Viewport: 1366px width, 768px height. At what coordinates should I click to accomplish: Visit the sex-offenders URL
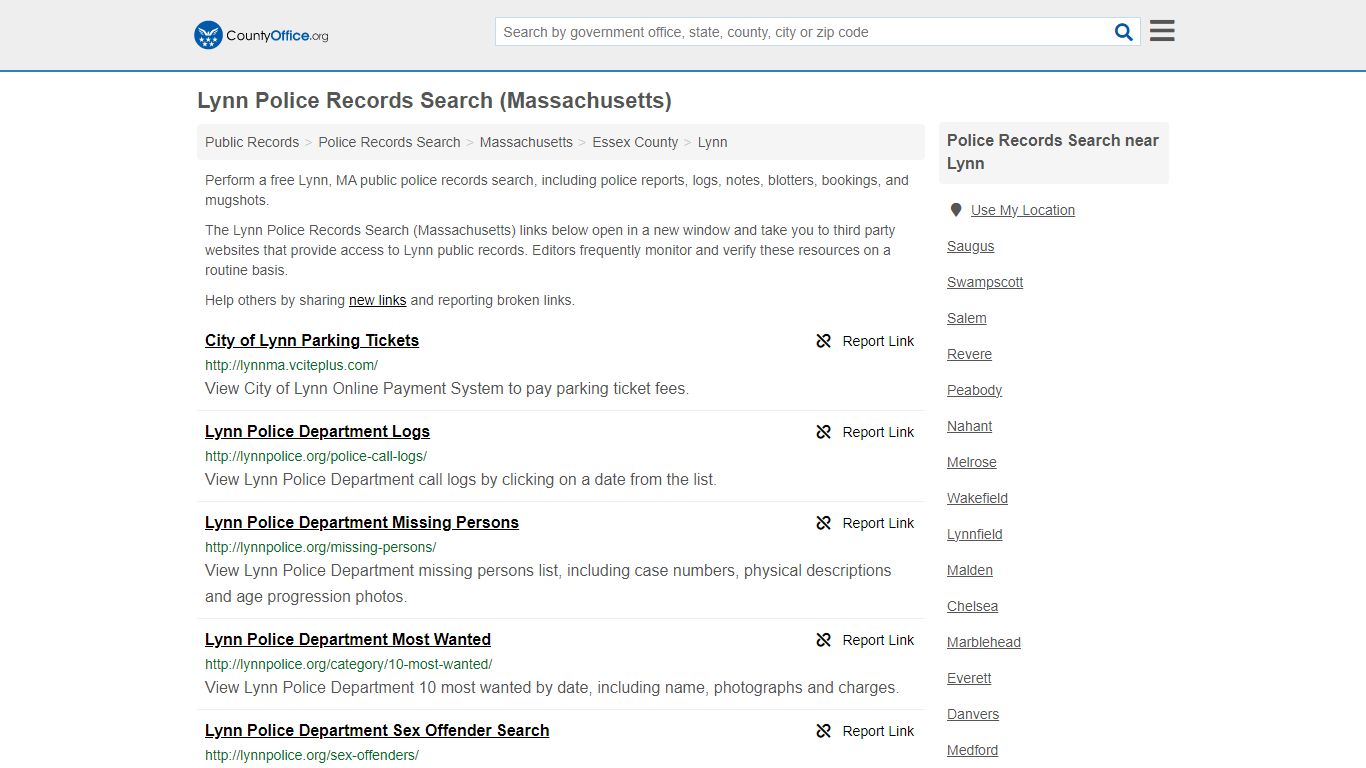click(312, 755)
